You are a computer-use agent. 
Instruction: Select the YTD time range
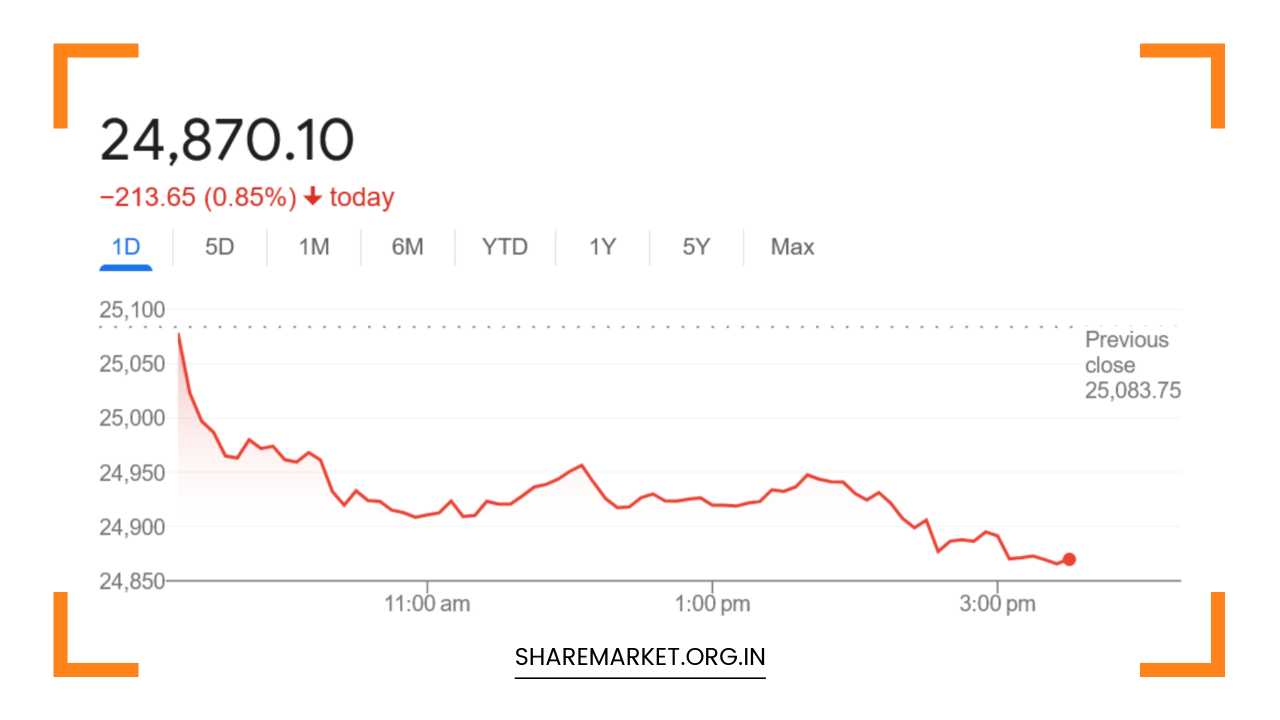click(x=505, y=247)
